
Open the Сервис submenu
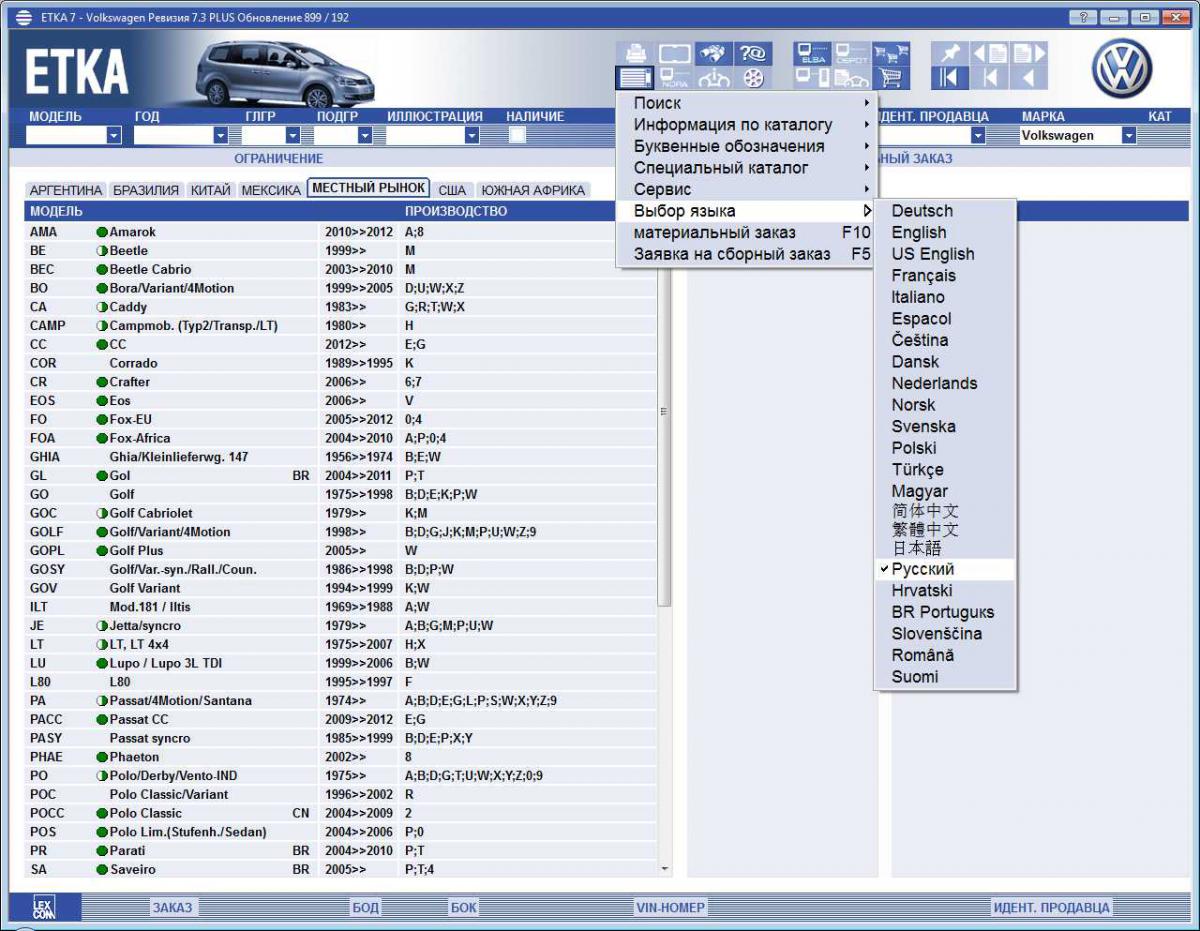click(x=747, y=189)
